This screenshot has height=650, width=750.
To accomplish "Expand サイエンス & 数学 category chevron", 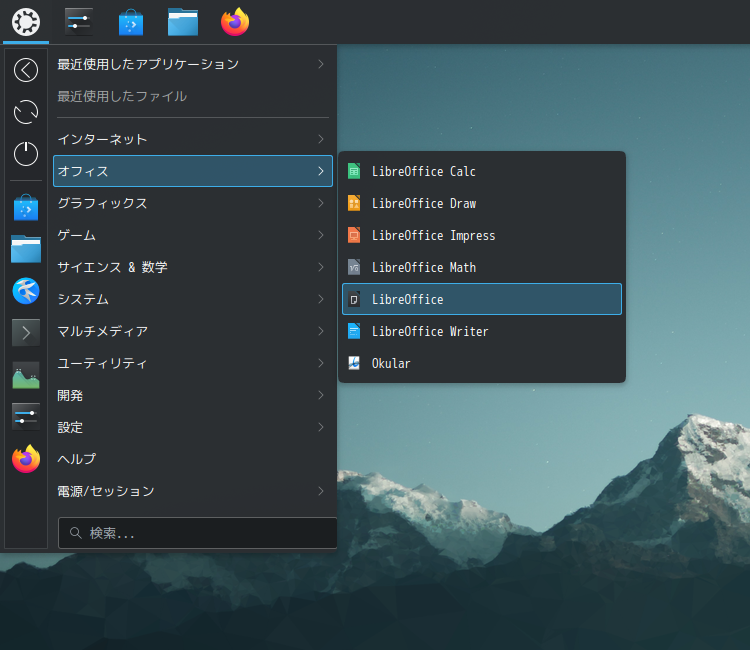I will (321, 267).
